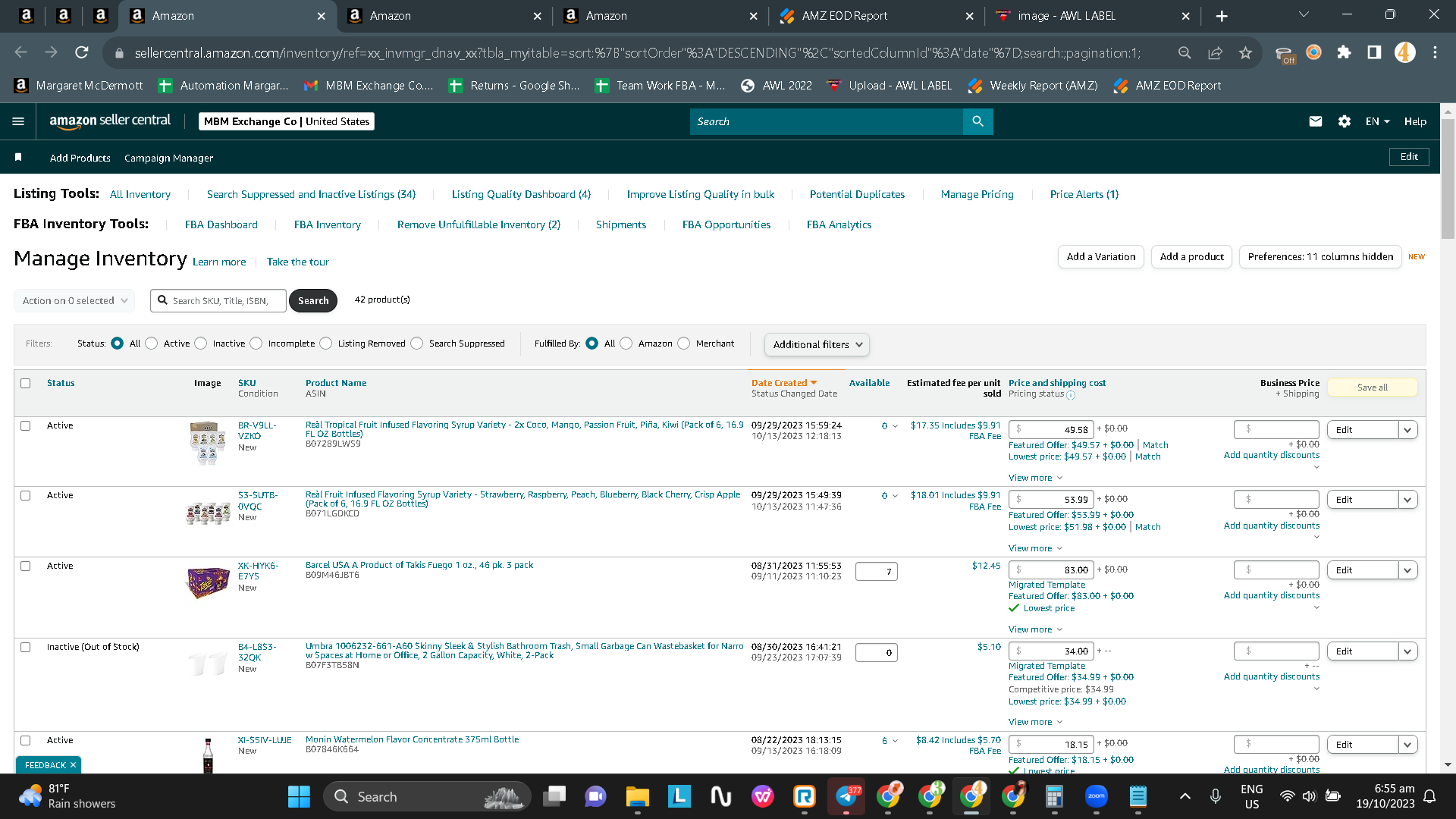Click the side panel icon in Chrome toolbar
Screen dimensions: 1456x819
pyautogui.click(x=1374, y=52)
